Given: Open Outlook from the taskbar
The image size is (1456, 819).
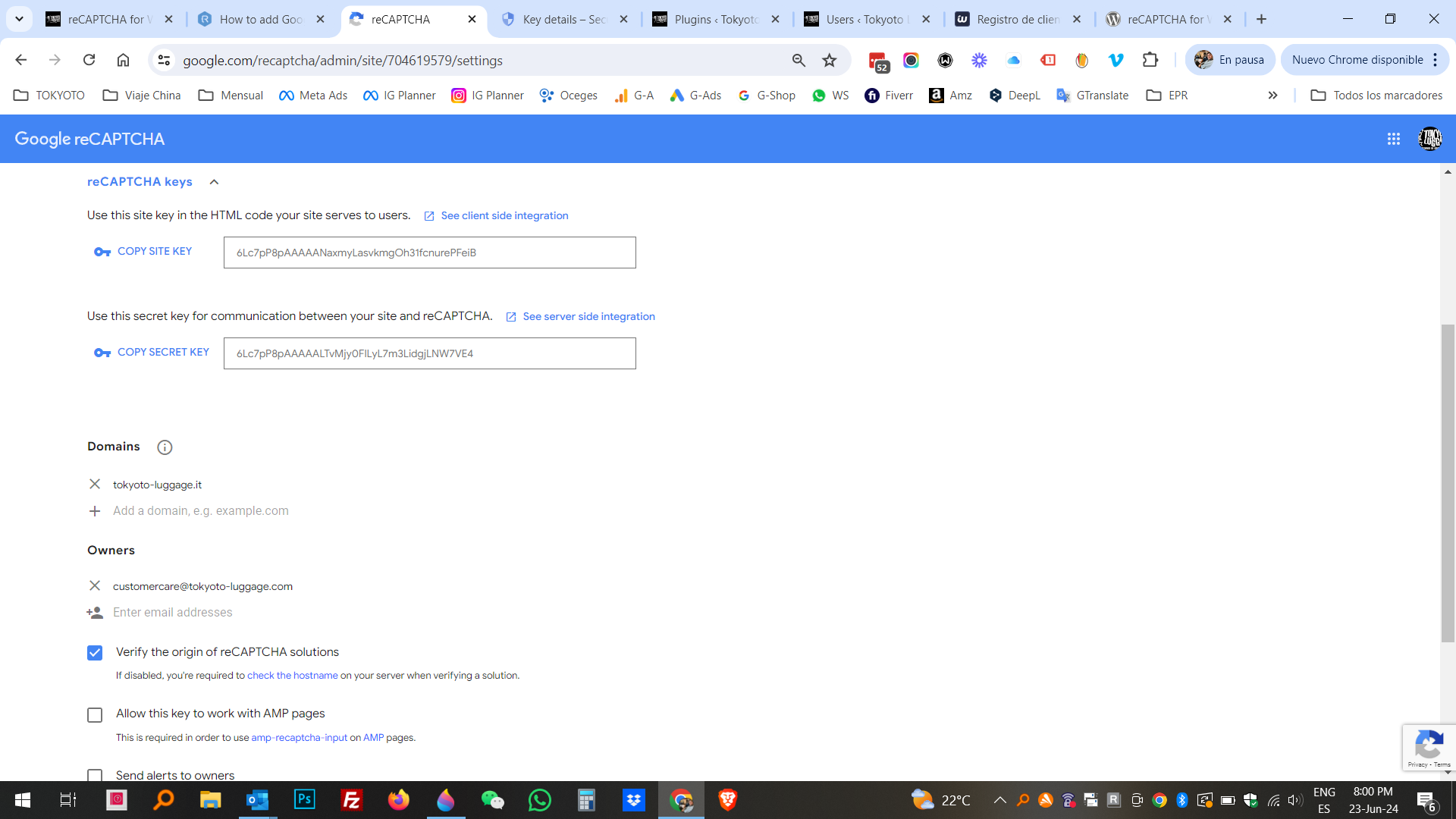Looking at the screenshot, I should click(258, 800).
